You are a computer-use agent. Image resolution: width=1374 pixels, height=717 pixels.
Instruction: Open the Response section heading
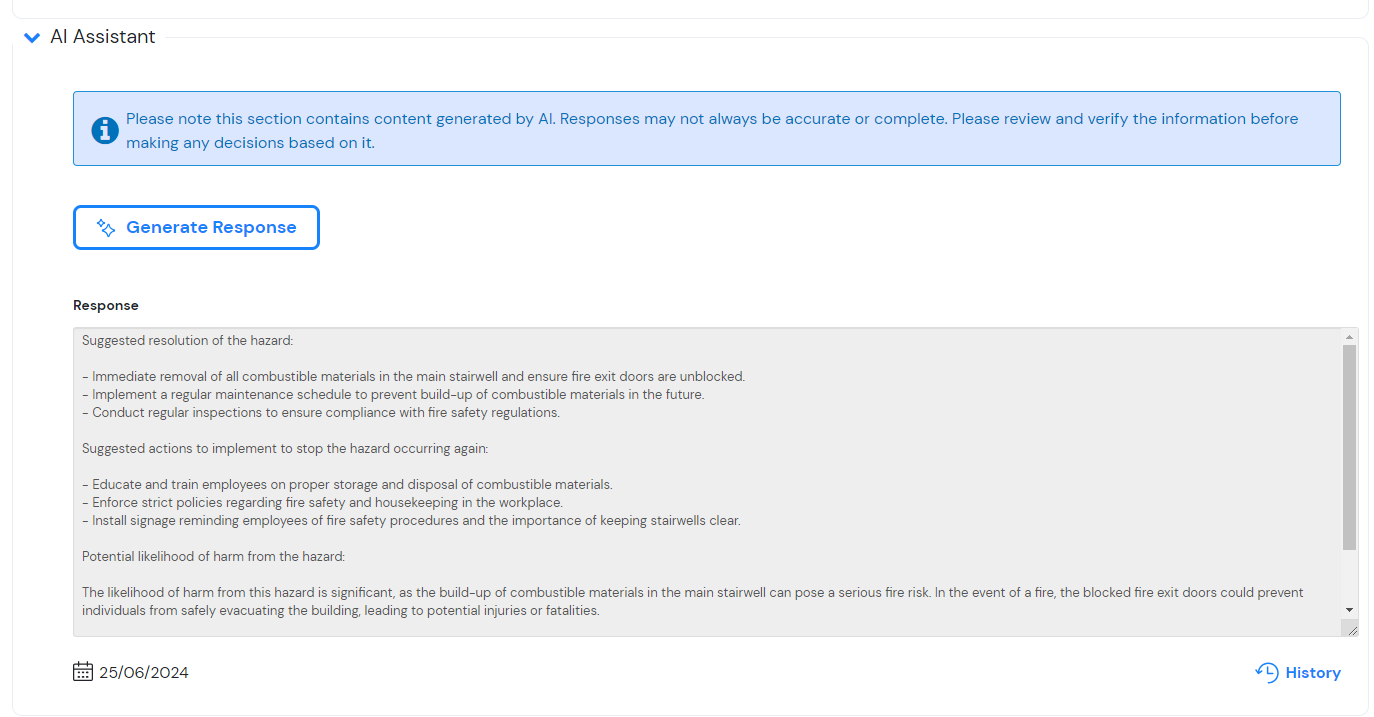(x=105, y=305)
